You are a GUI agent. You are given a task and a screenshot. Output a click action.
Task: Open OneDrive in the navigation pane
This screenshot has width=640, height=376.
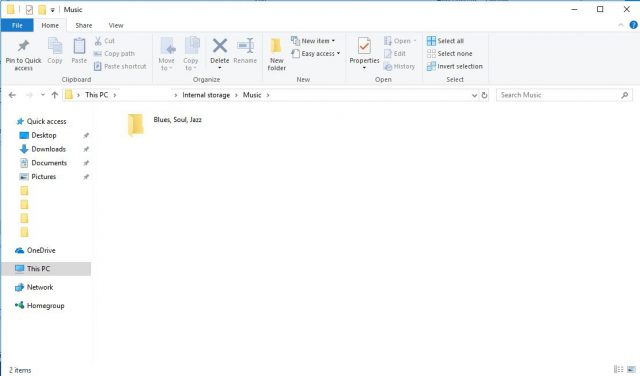click(x=35, y=250)
